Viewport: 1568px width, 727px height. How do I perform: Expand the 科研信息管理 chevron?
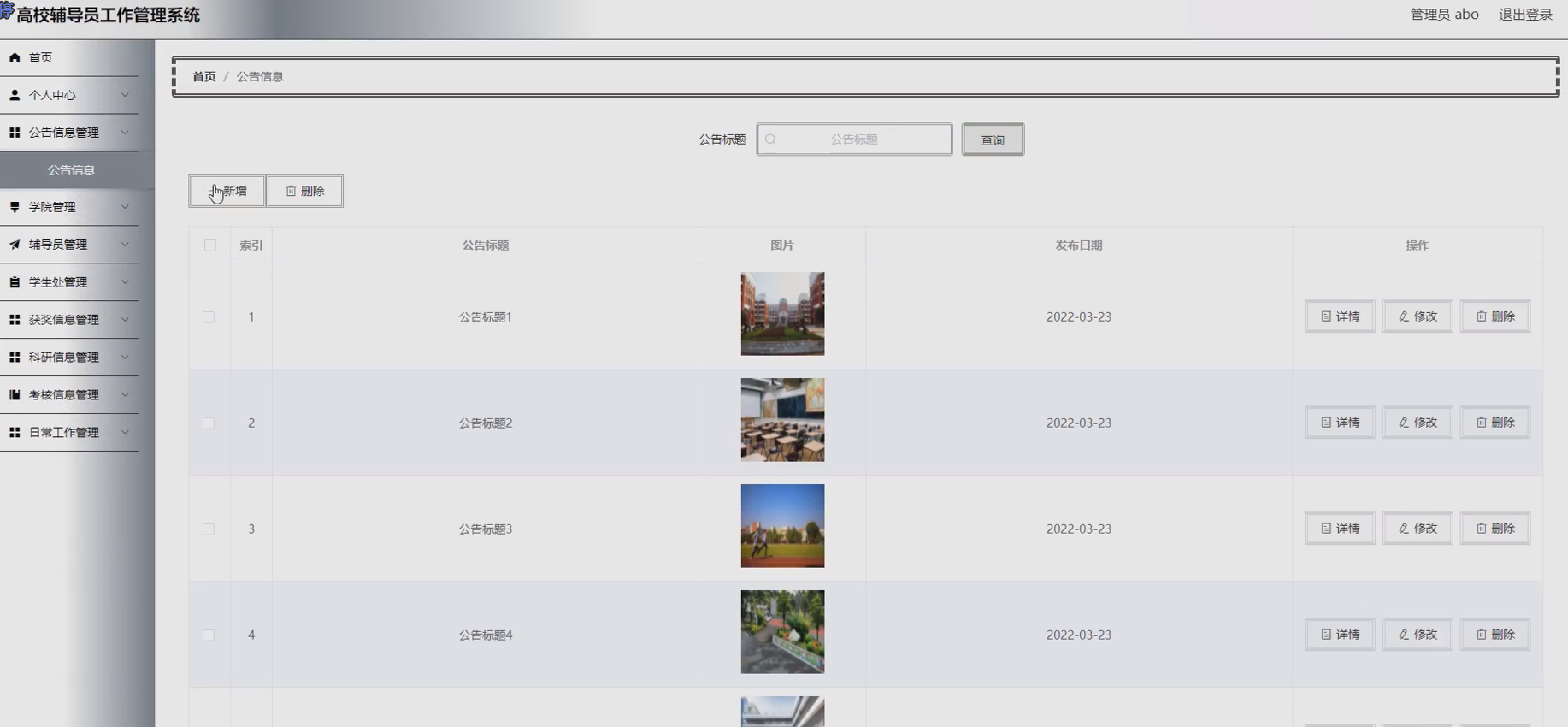pyautogui.click(x=125, y=358)
